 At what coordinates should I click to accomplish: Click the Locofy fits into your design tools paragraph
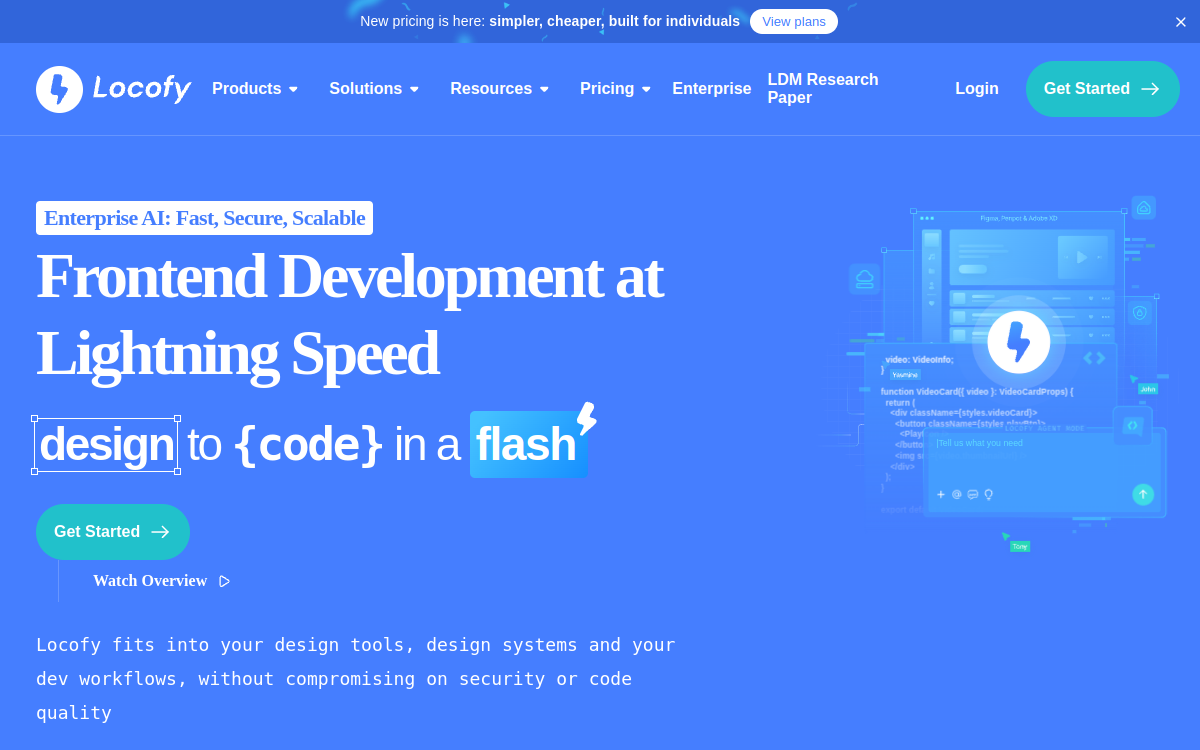pyautogui.click(x=356, y=679)
